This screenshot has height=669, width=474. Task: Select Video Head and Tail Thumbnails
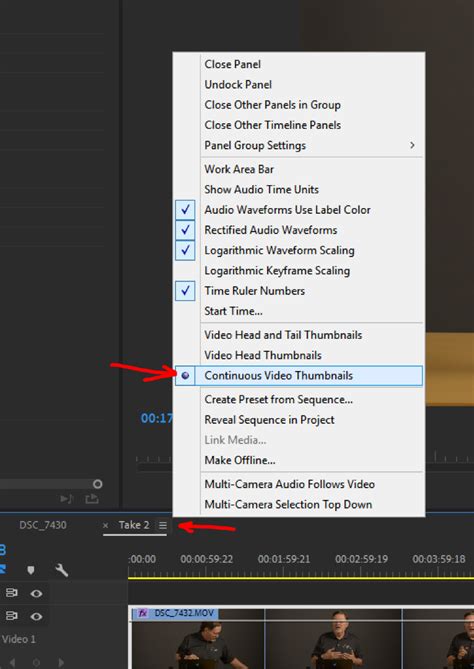(298, 335)
